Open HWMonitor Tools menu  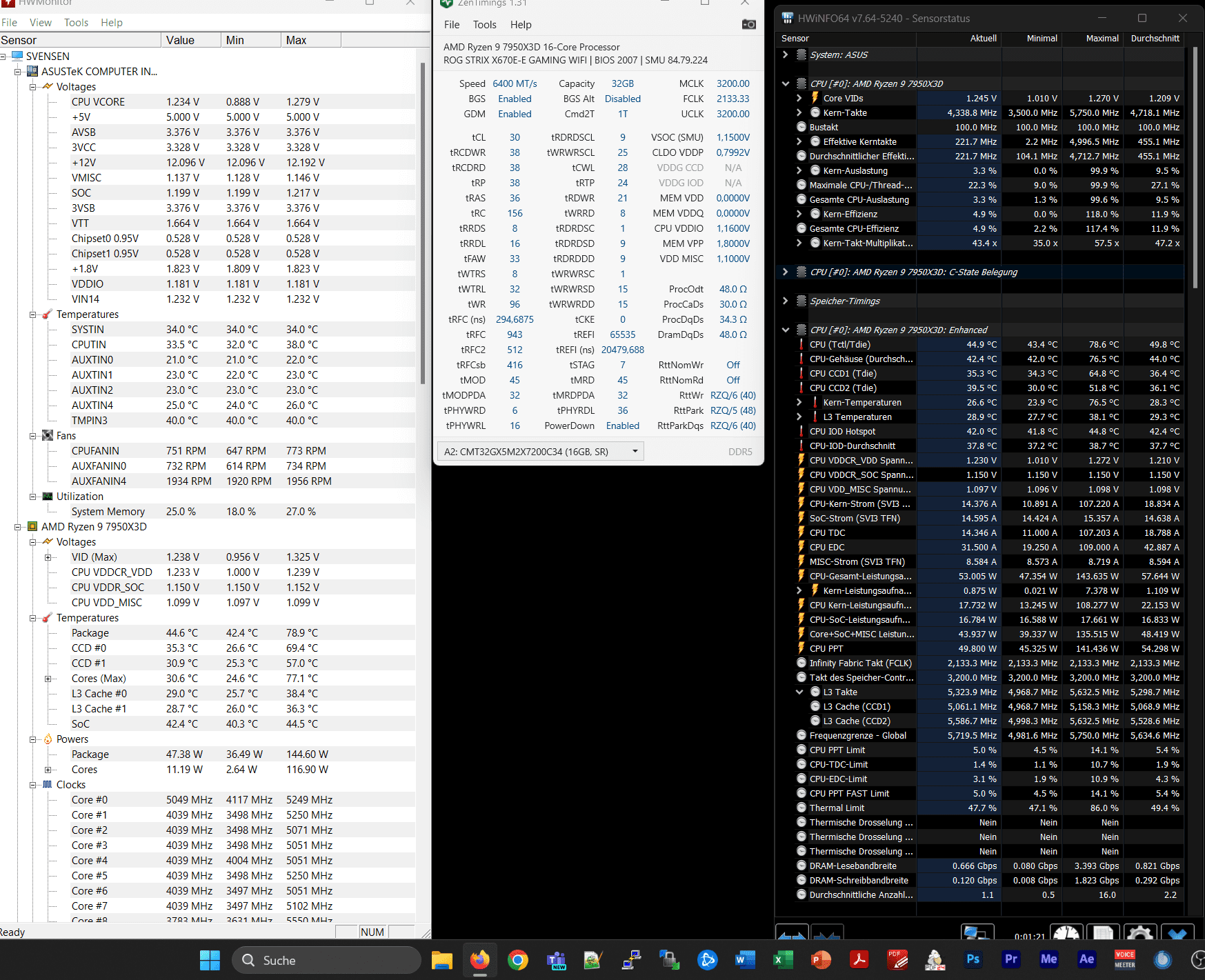click(x=76, y=22)
